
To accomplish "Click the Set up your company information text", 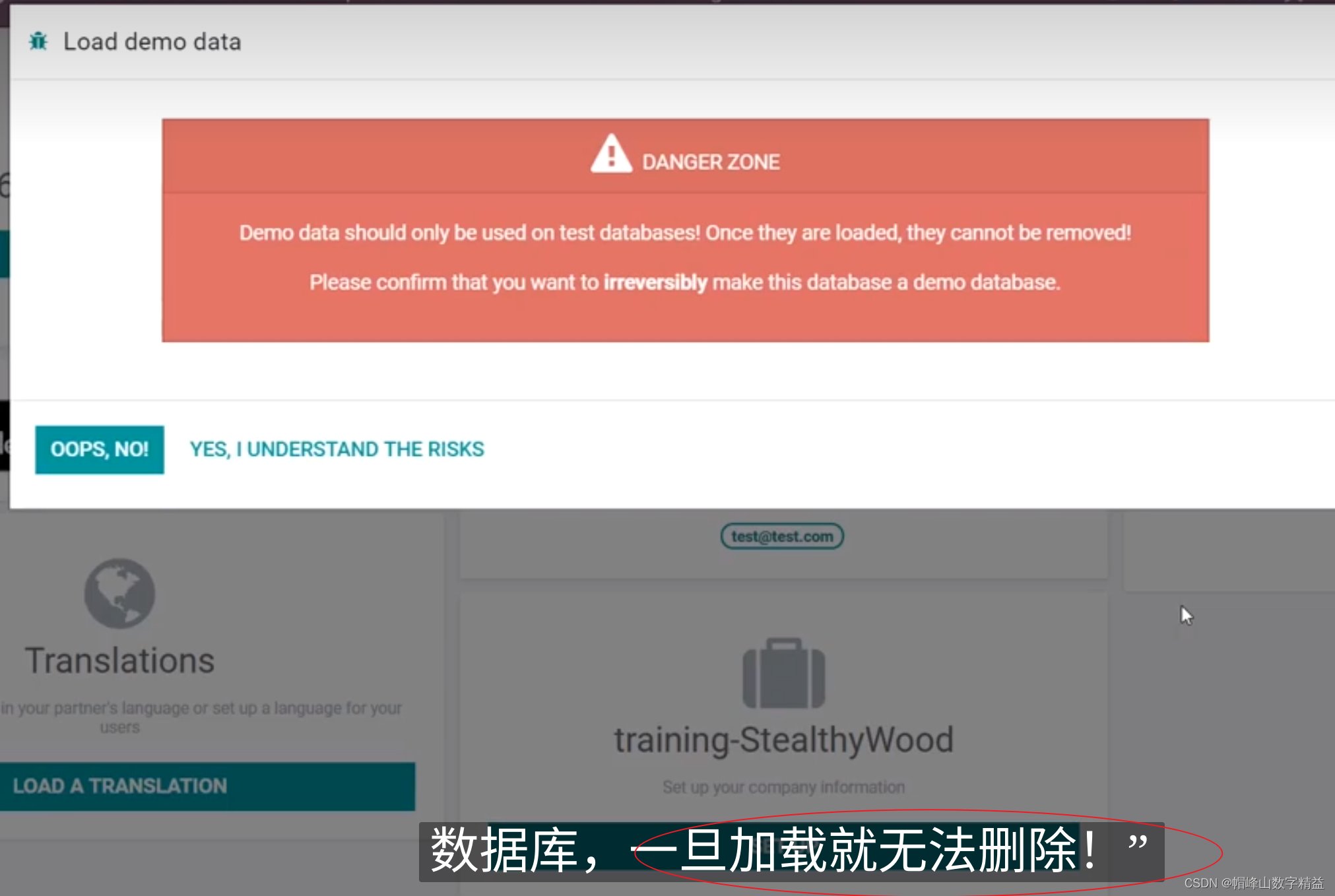I will coord(784,787).
